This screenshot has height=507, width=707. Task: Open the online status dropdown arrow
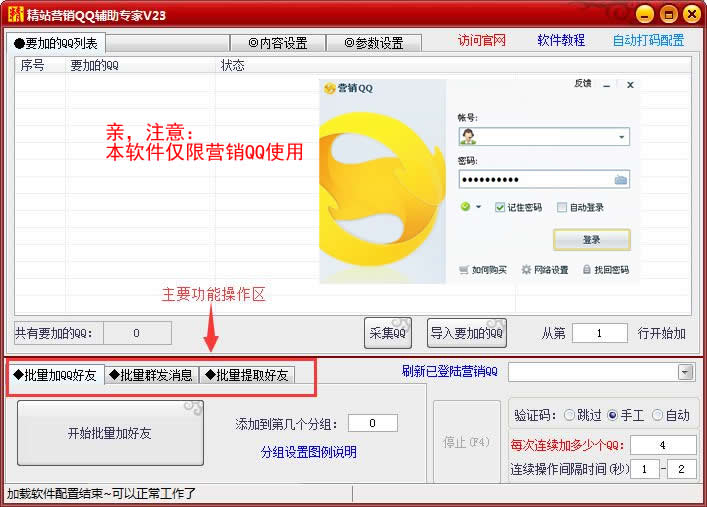(478, 207)
